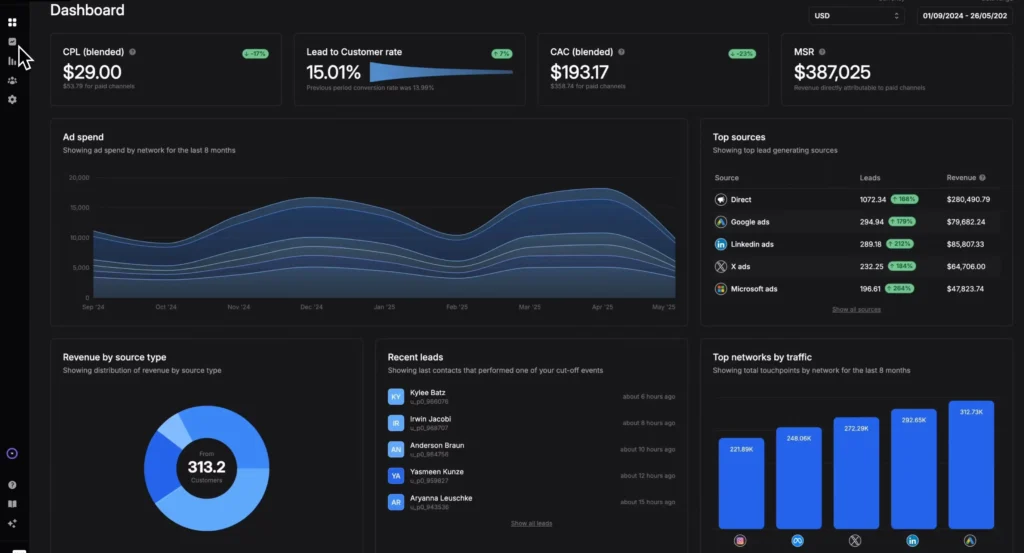This screenshot has width=1024, height=553.
Task: Click Show all leads link
Action: tap(531, 523)
